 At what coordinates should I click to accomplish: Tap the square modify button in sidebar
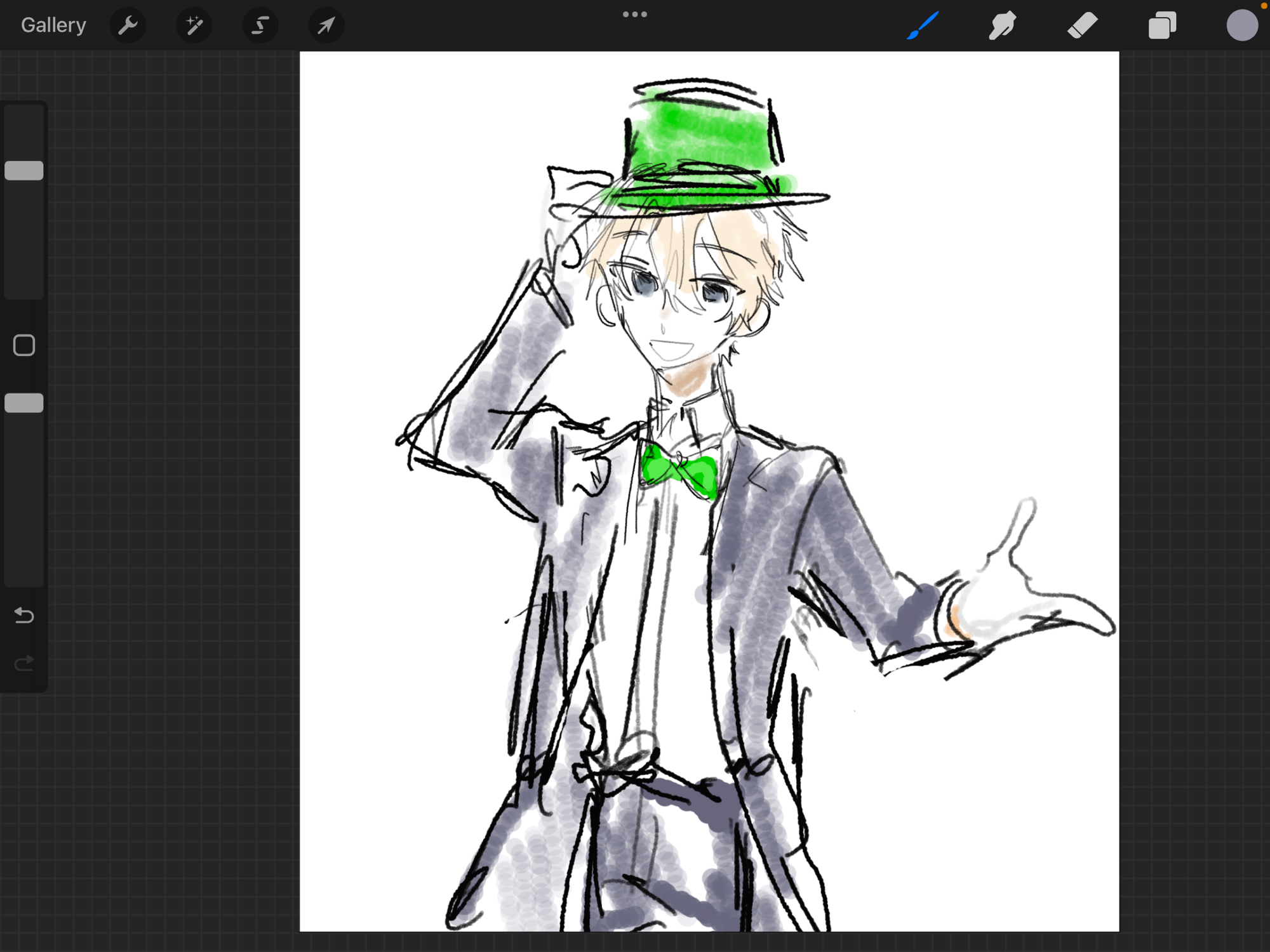(24, 345)
